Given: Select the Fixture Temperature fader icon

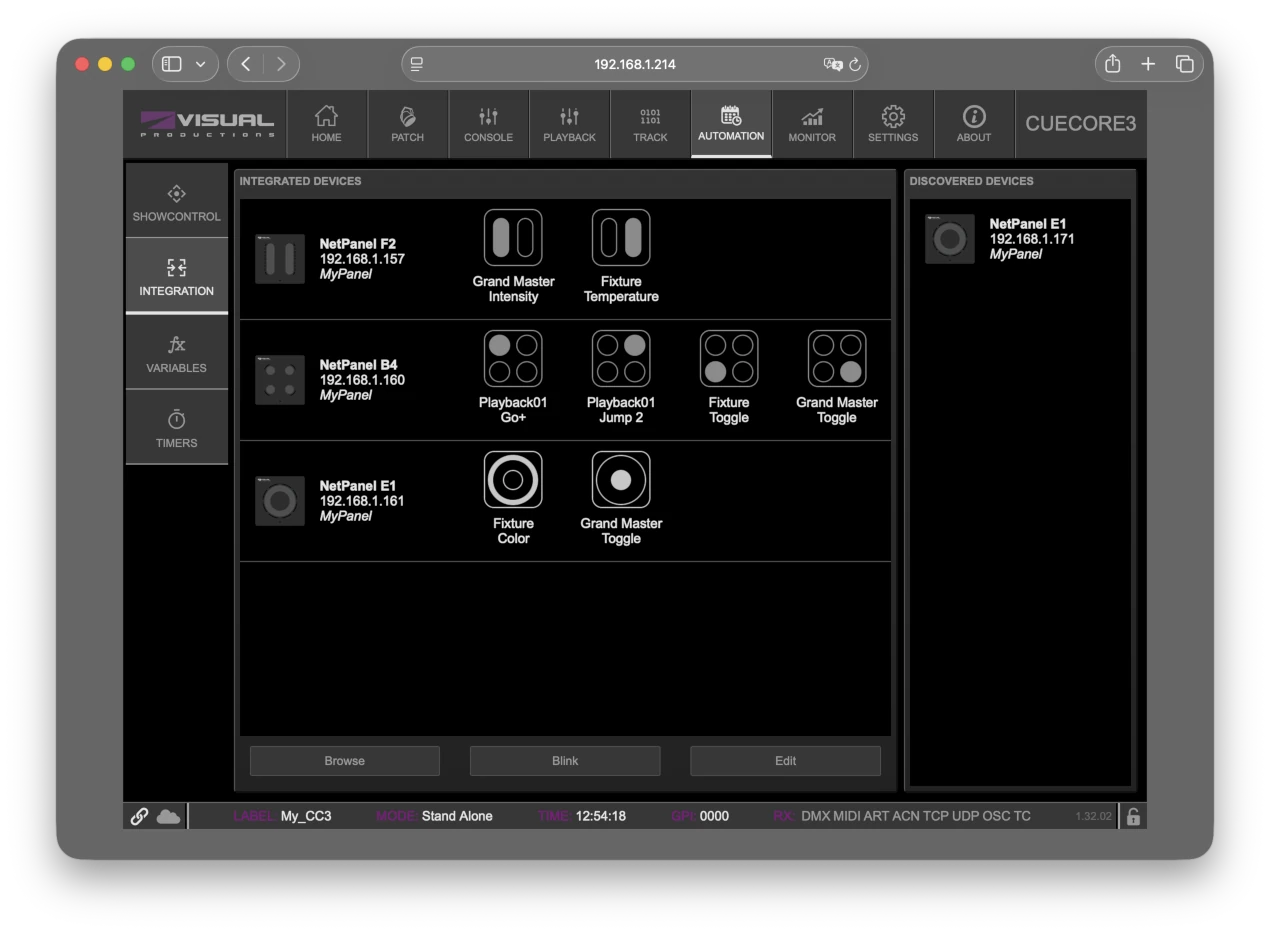Looking at the screenshot, I should click(x=621, y=238).
